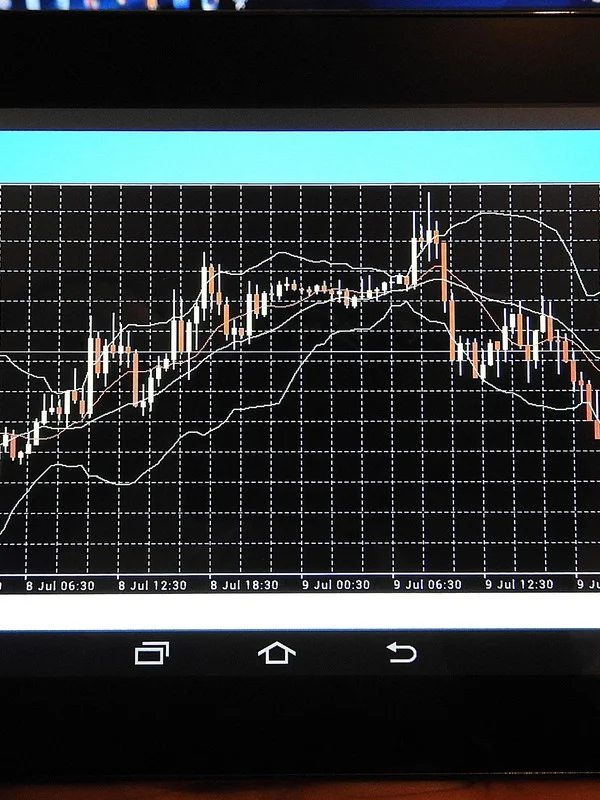Click the cyan header bar above the chart
This screenshot has height=800, width=600.
coord(300,156)
